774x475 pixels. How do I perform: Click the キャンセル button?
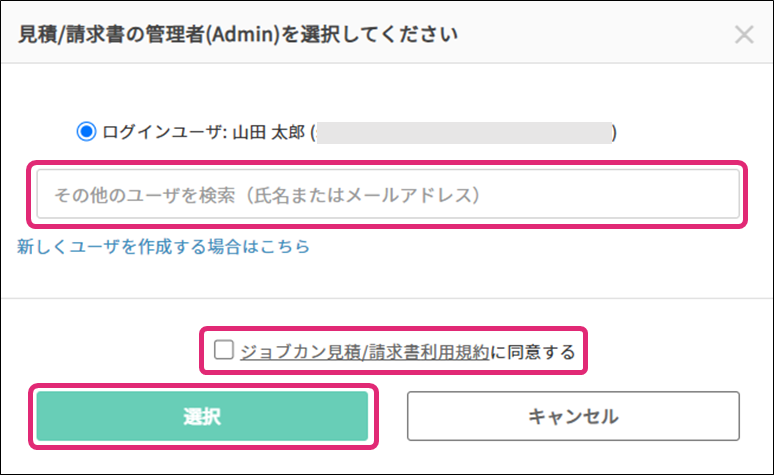click(573, 416)
